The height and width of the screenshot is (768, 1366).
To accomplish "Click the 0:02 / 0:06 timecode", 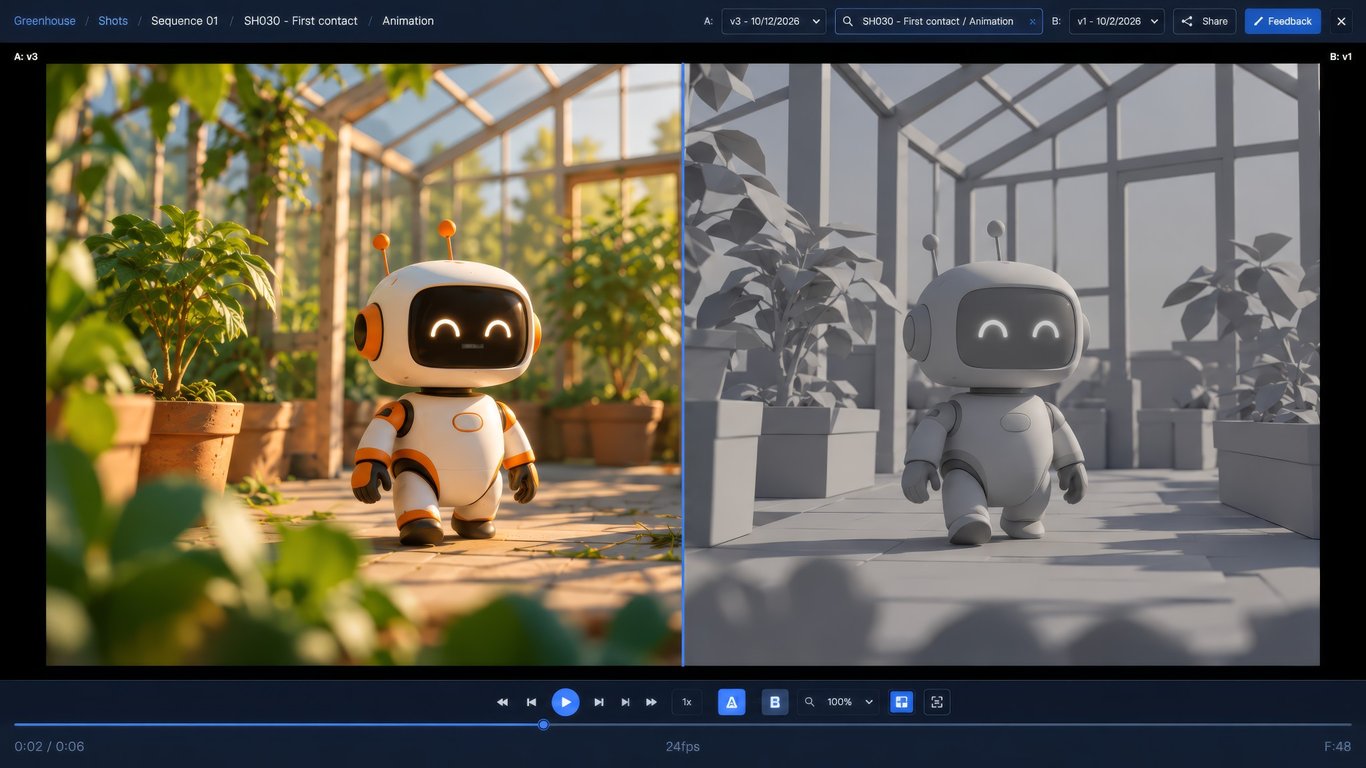I will (49, 747).
